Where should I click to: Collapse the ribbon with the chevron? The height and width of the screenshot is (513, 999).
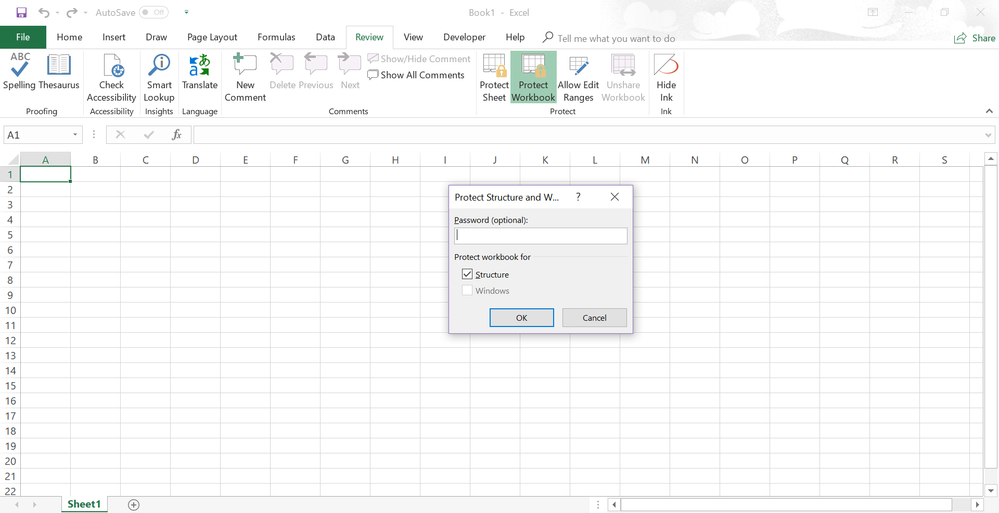pos(989,111)
